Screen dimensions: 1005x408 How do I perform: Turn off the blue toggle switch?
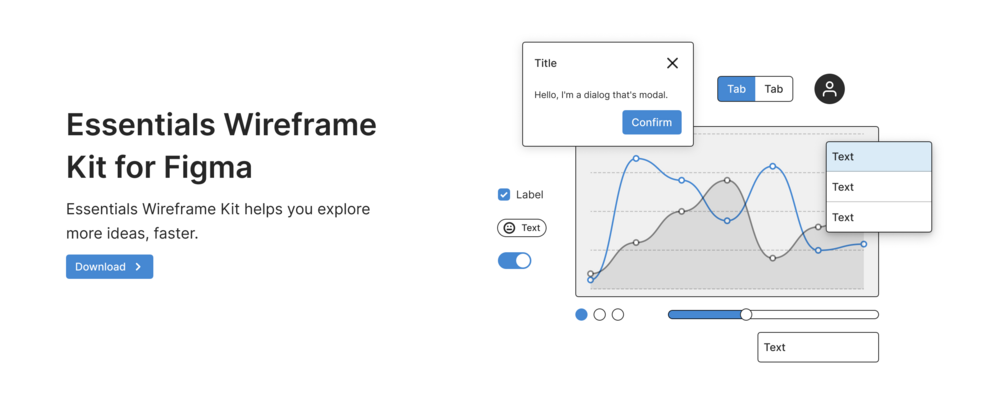click(514, 261)
